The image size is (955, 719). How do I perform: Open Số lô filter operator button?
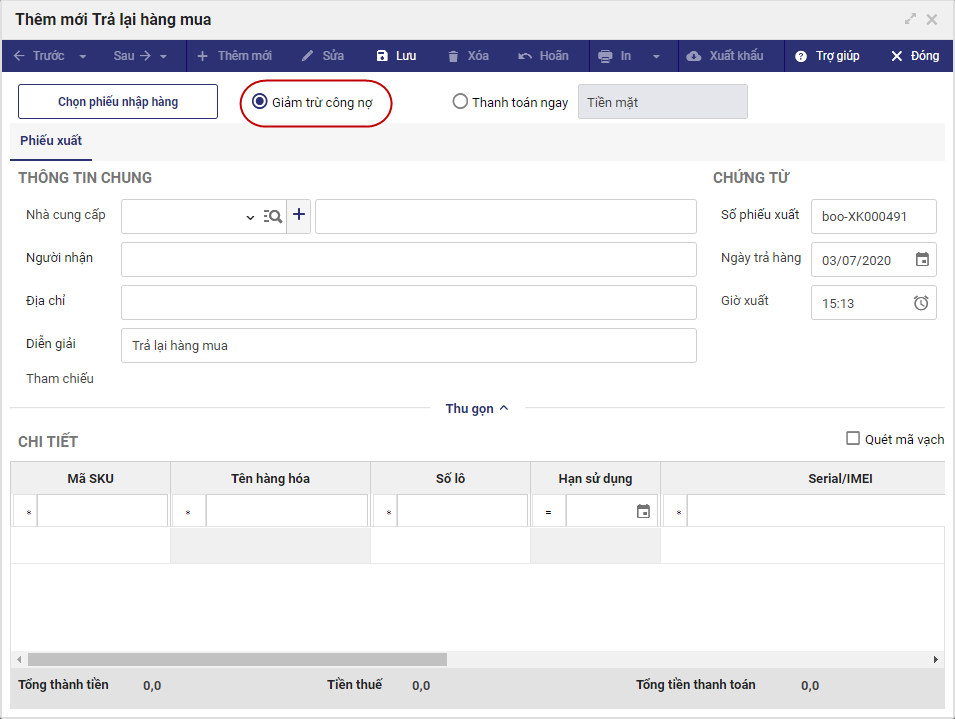385,511
